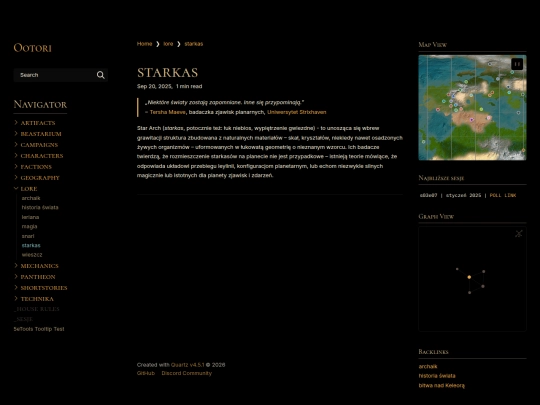Image resolution: width=540 pixels, height=405 pixels.
Task: Open the GitHub footer link
Action: pyautogui.click(x=146, y=373)
